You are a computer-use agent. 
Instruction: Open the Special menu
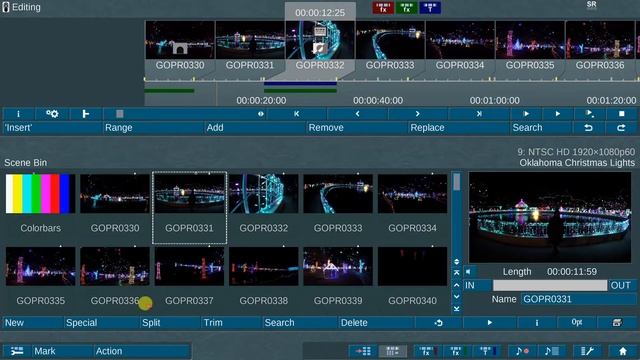(101, 323)
